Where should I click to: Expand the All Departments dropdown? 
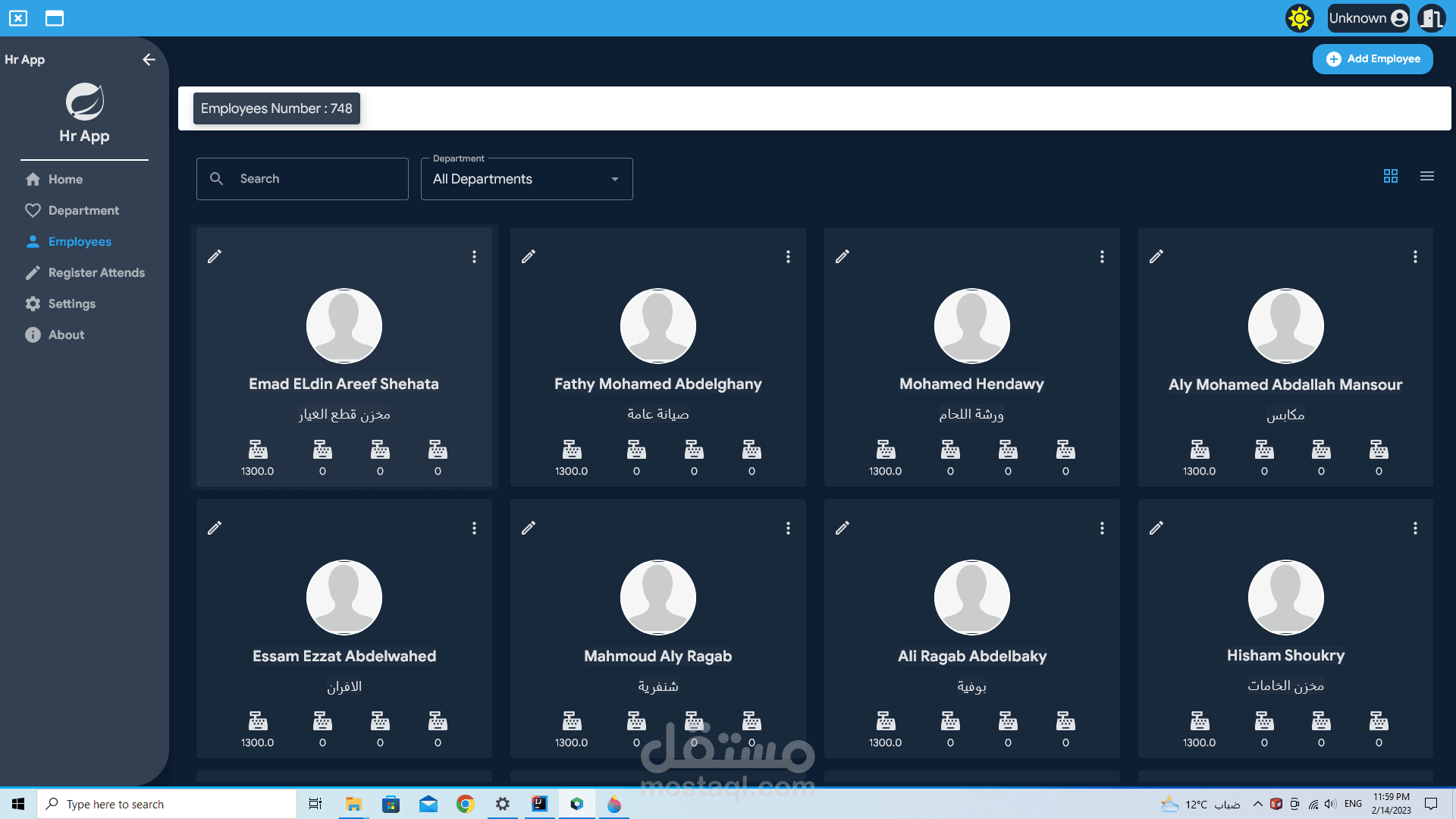(x=526, y=179)
